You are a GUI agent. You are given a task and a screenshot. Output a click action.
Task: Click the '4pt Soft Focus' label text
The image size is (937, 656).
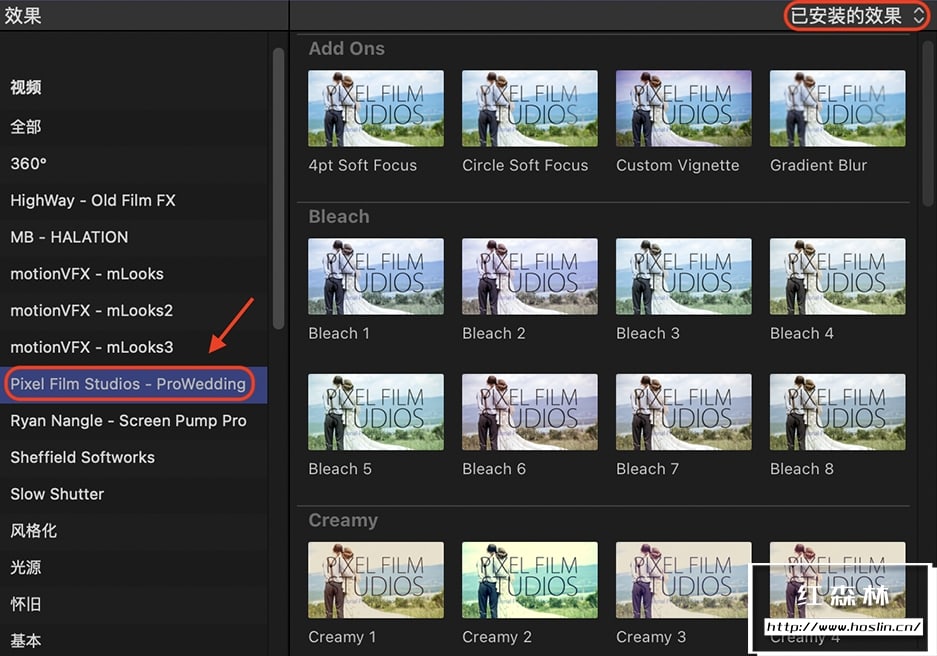pos(363,165)
